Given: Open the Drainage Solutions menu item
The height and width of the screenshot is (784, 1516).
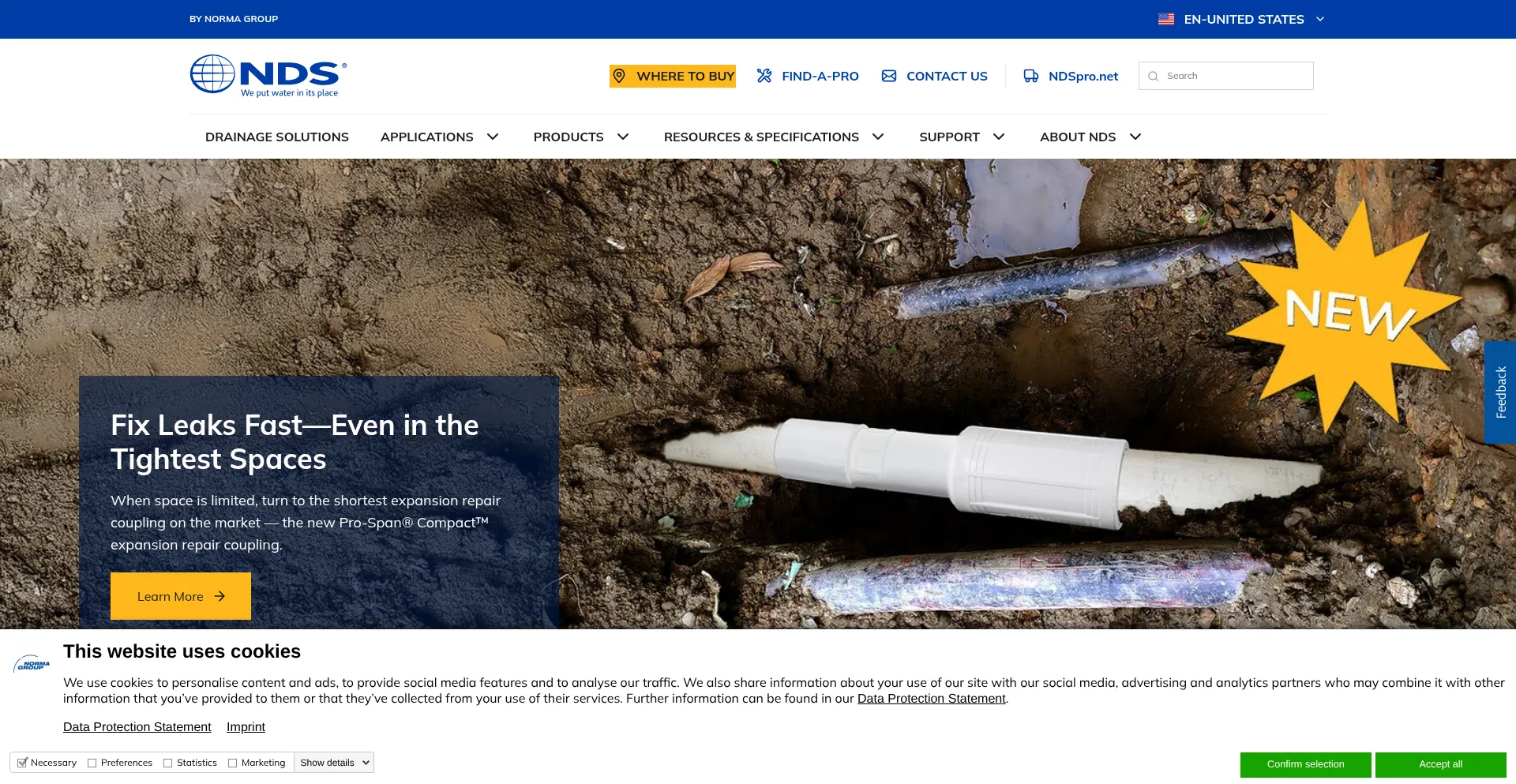Looking at the screenshot, I should click(276, 137).
